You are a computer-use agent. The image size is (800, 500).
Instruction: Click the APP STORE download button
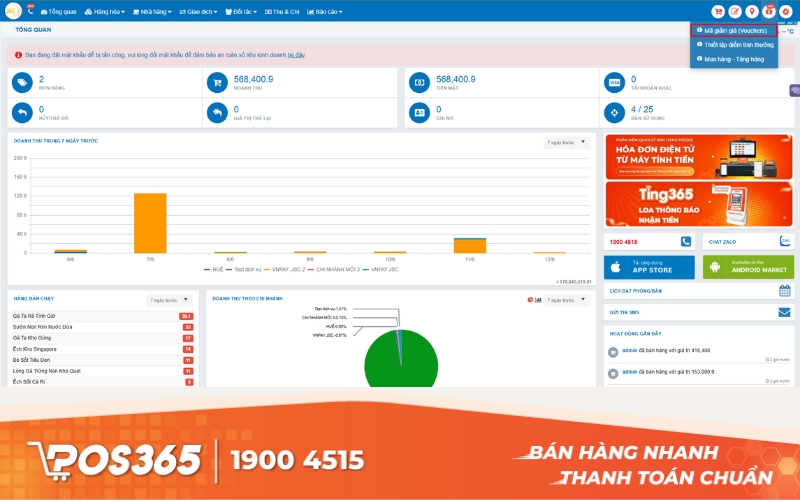pyautogui.click(x=649, y=267)
